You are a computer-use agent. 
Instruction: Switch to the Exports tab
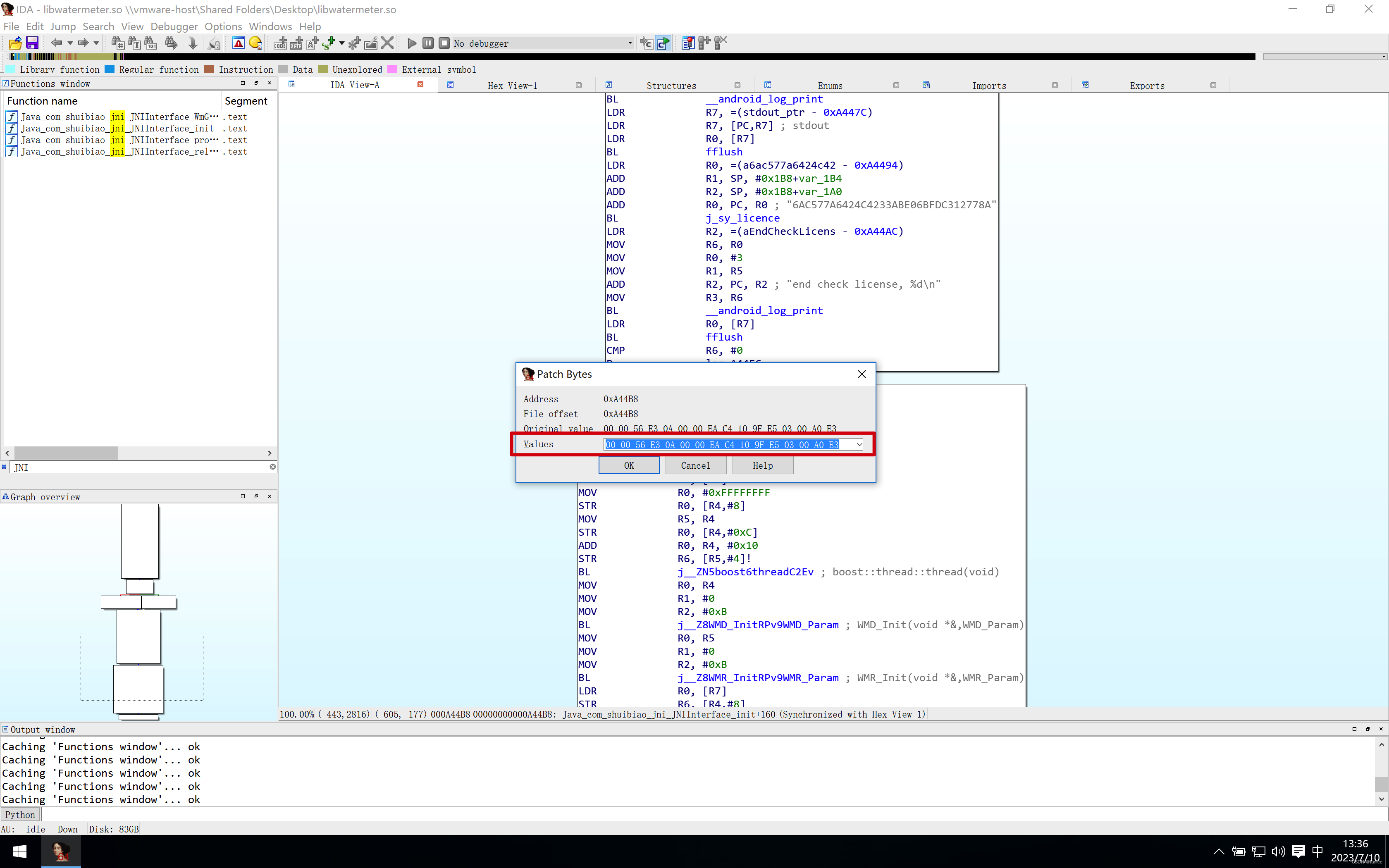[x=1147, y=86]
